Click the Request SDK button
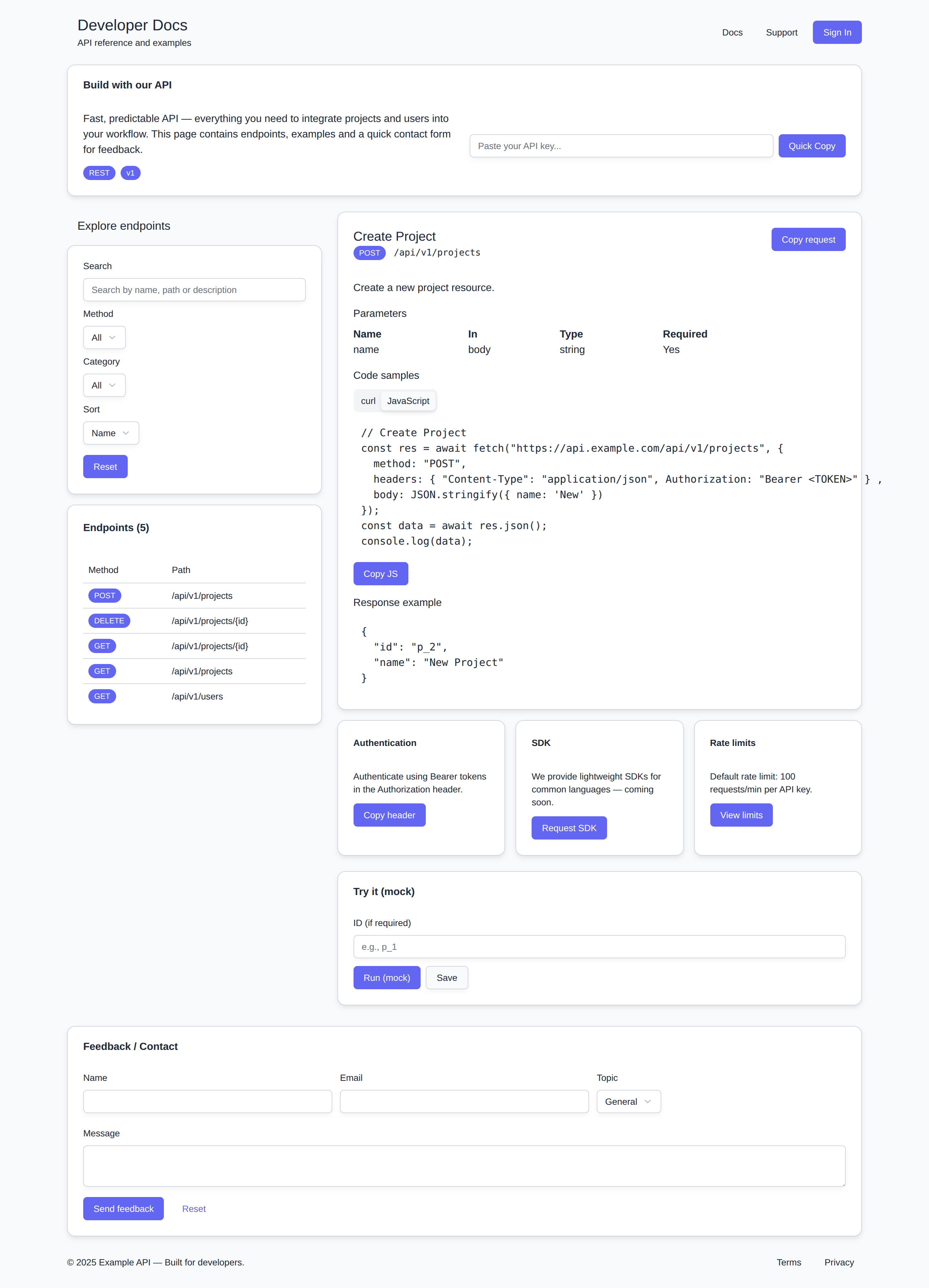929x1288 pixels. tap(568, 828)
